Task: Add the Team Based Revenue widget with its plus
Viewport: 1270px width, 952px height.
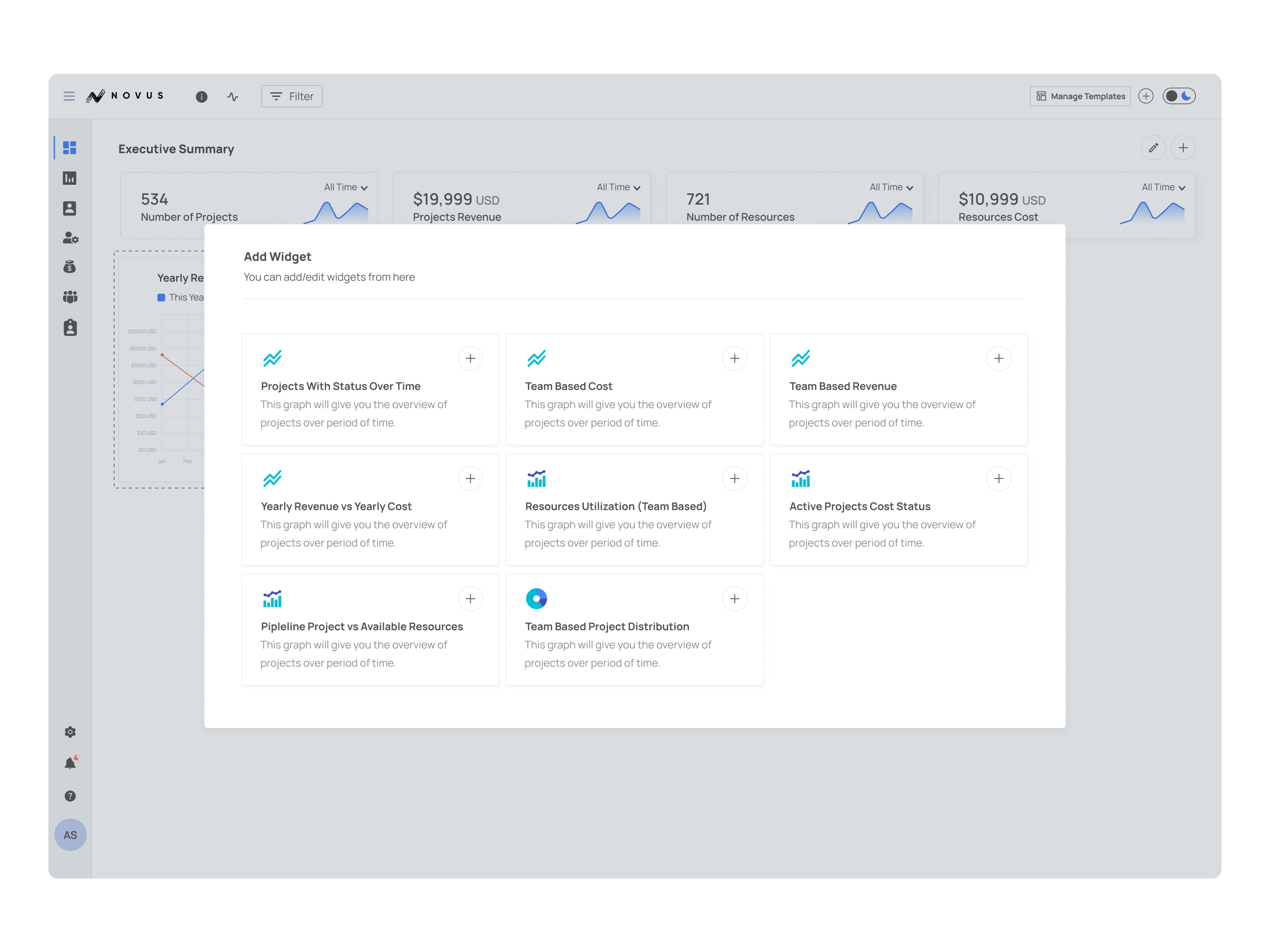Action: coord(999,358)
